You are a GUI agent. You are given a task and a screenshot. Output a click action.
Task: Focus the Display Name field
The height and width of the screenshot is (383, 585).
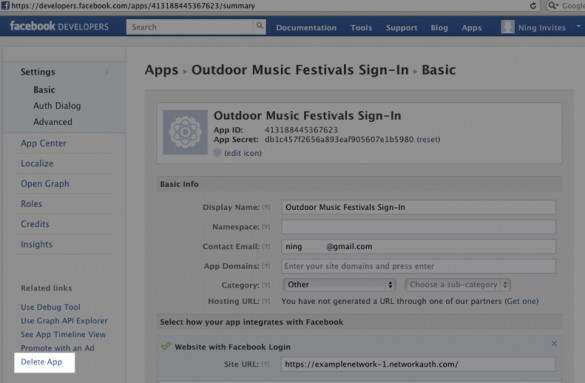point(419,207)
